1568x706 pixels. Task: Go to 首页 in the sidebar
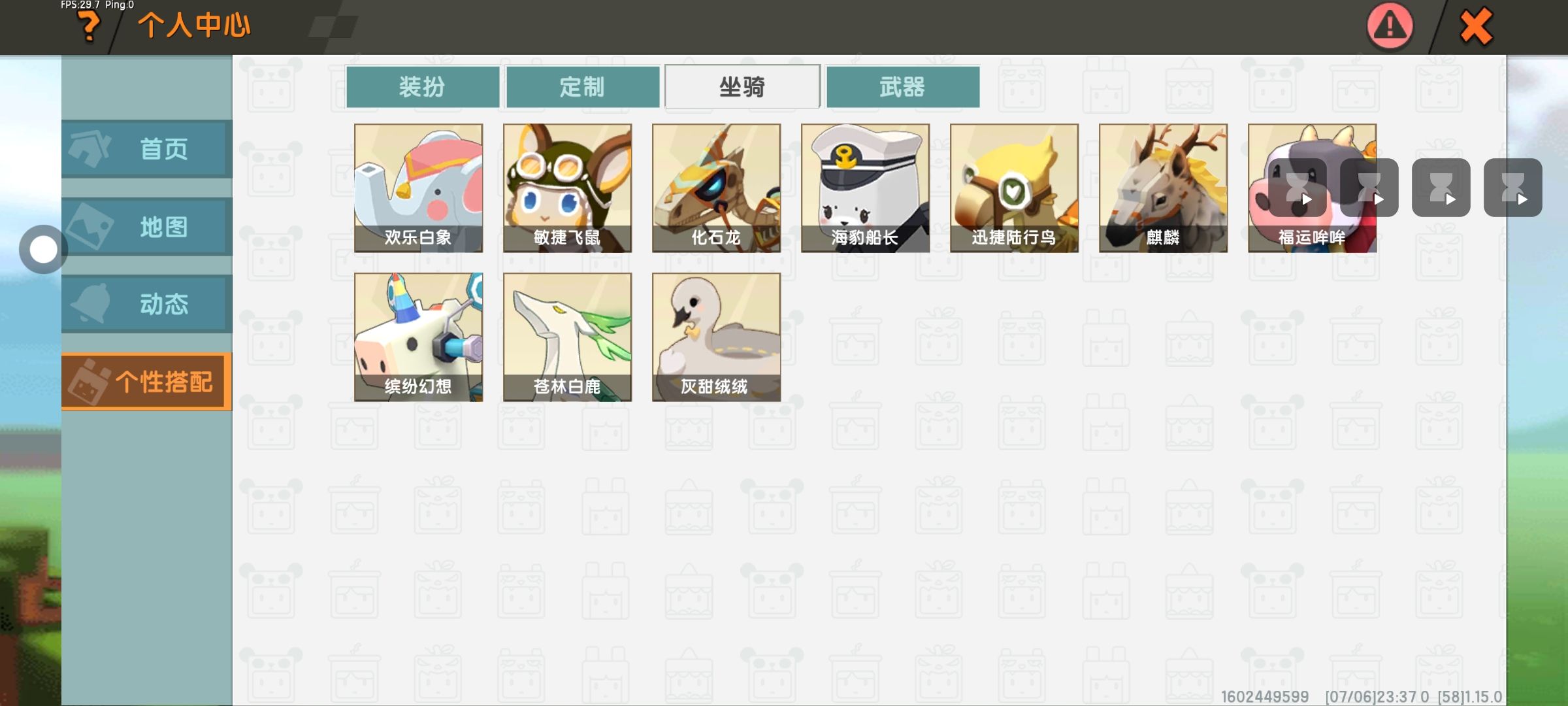pyautogui.click(x=147, y=149)
